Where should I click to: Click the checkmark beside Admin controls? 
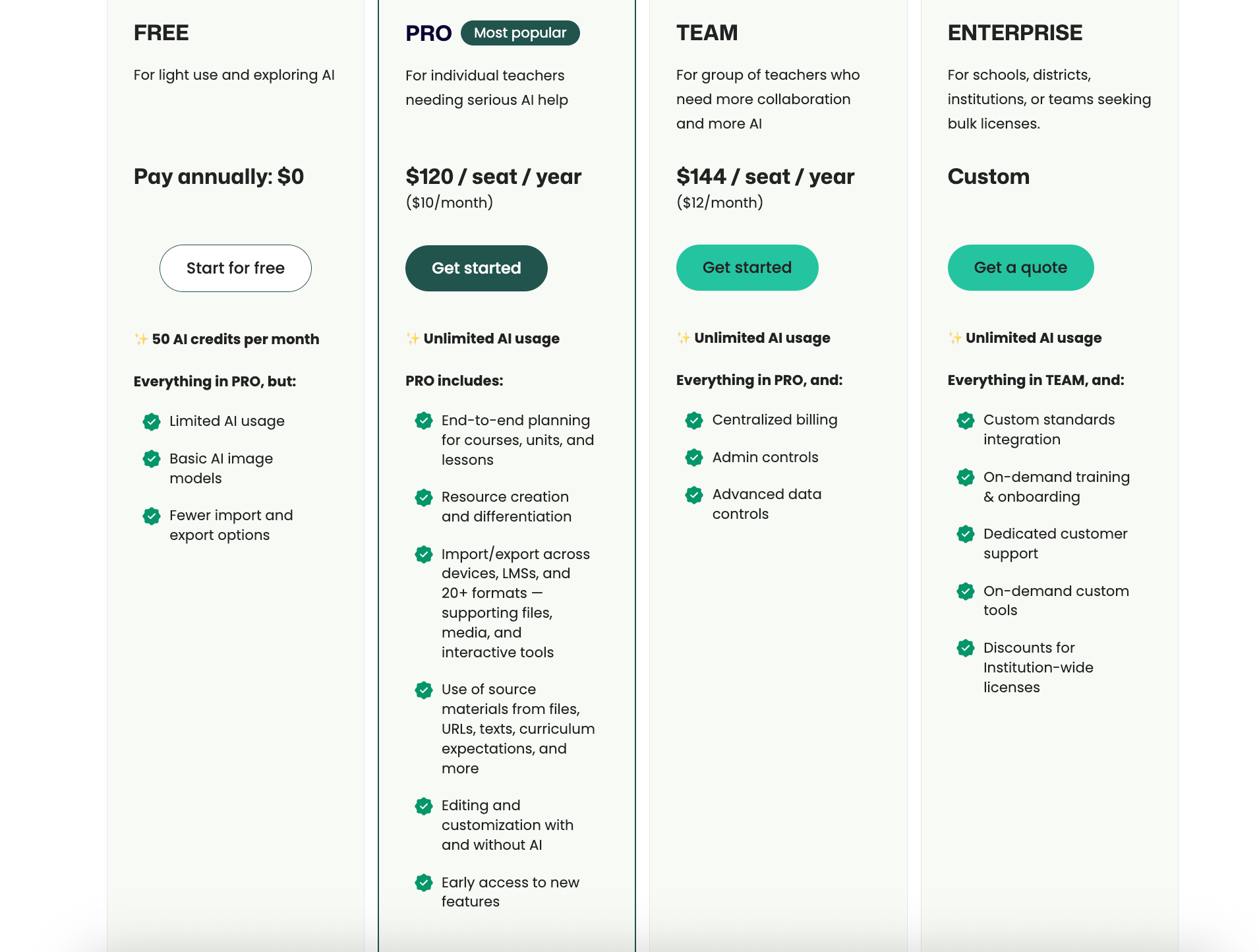point(693,458)
